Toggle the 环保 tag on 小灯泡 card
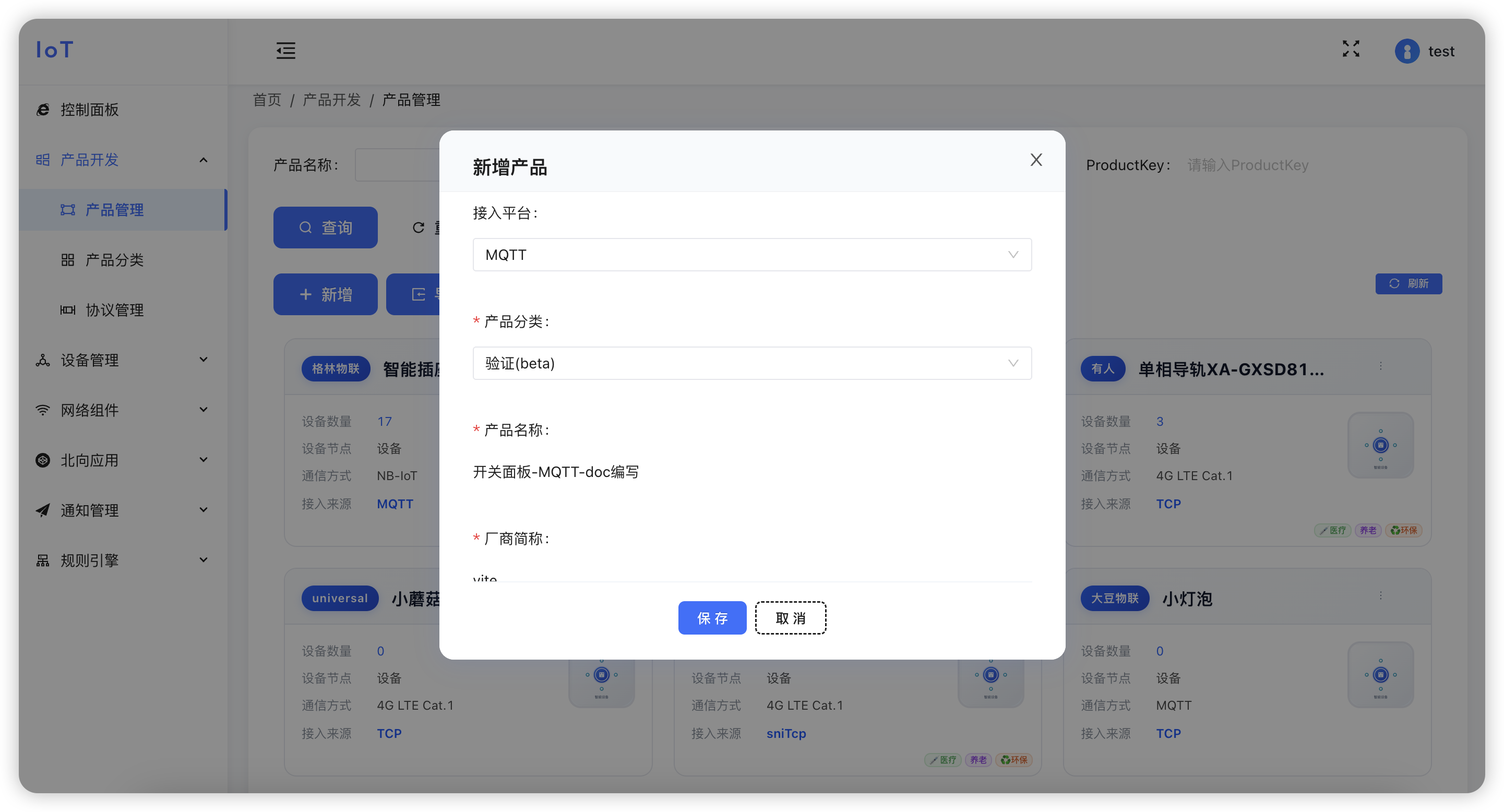 (x=1013, y=760)
